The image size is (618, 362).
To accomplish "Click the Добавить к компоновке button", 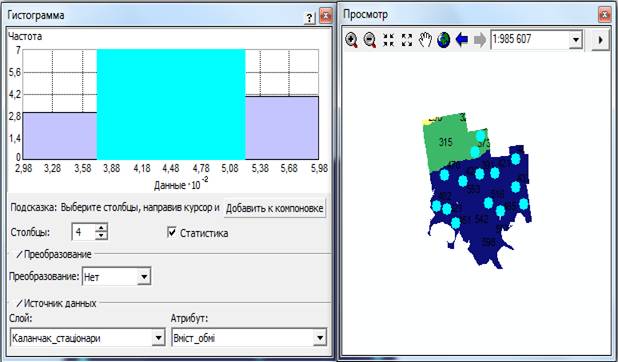I will [x=275, y=208].
